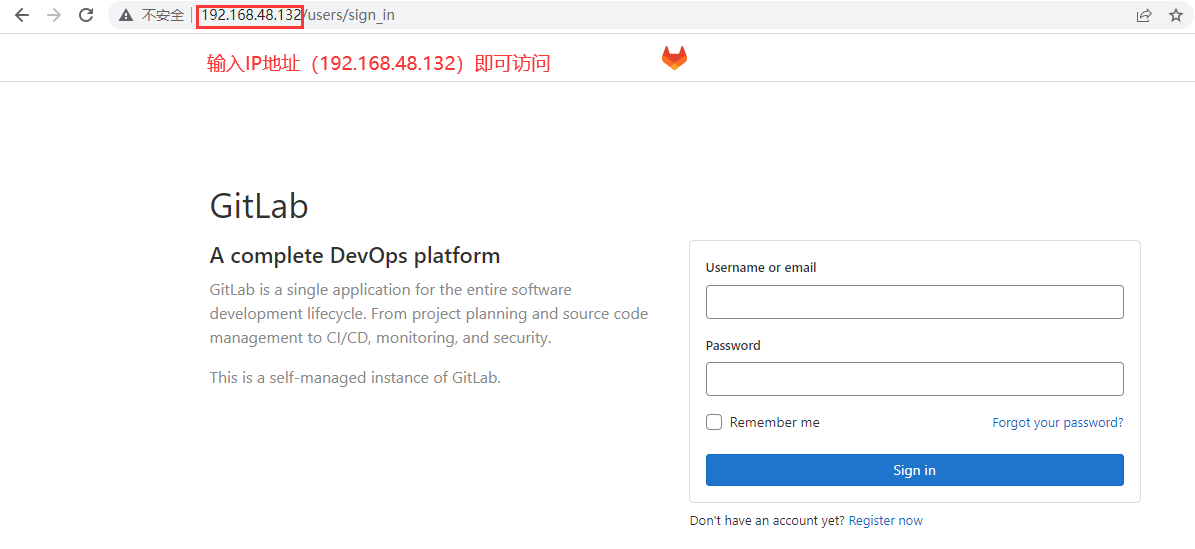Open the Register now link
Viewport: 1195px width, 549px height.
point(886,521)
